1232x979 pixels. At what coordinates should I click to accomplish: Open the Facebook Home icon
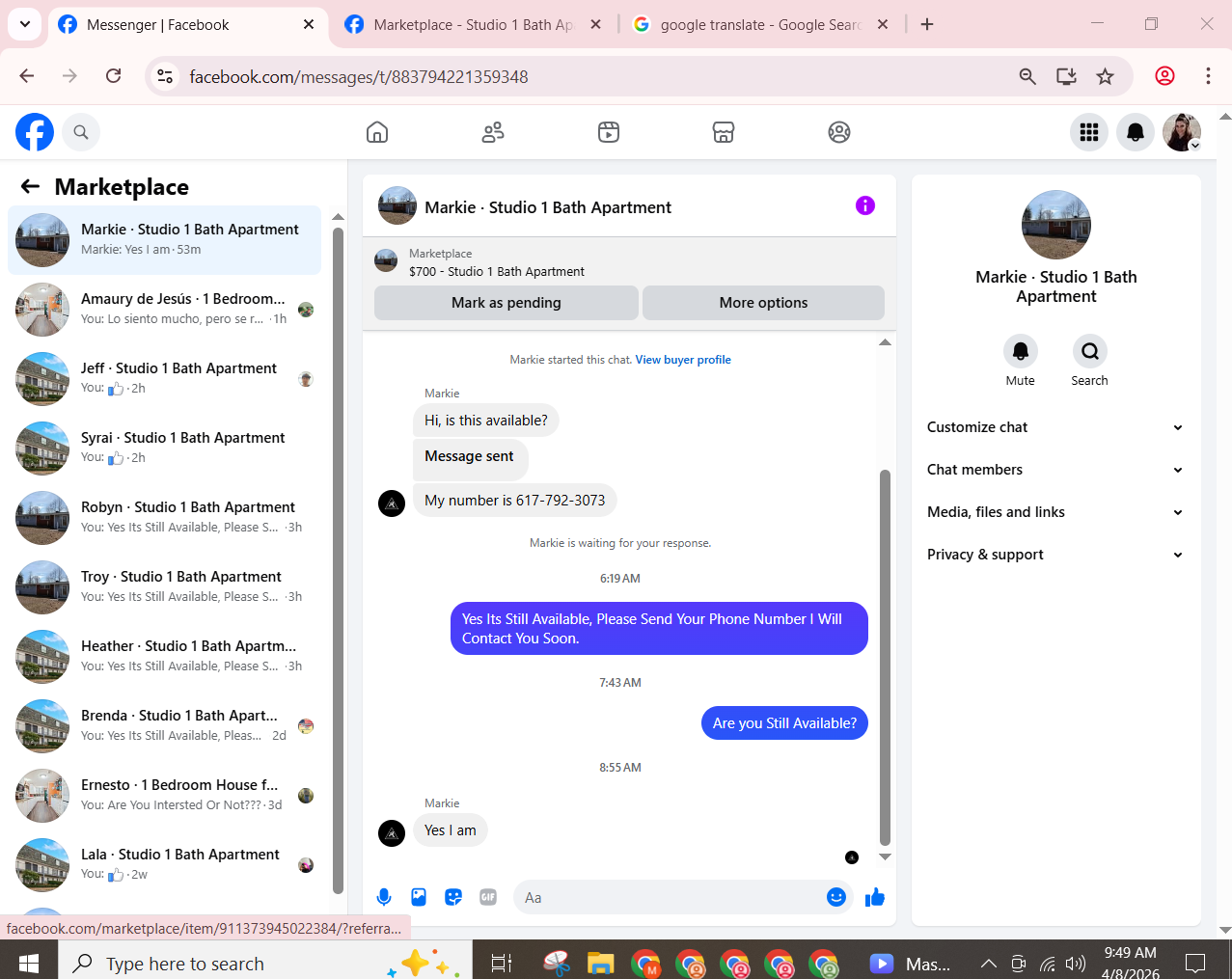click(x=377, y=132)
